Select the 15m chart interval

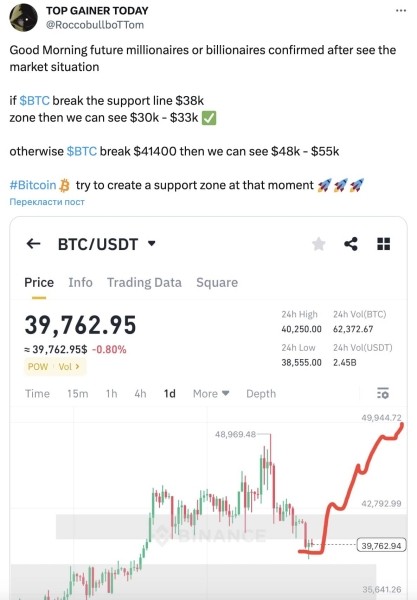[78, 393]
